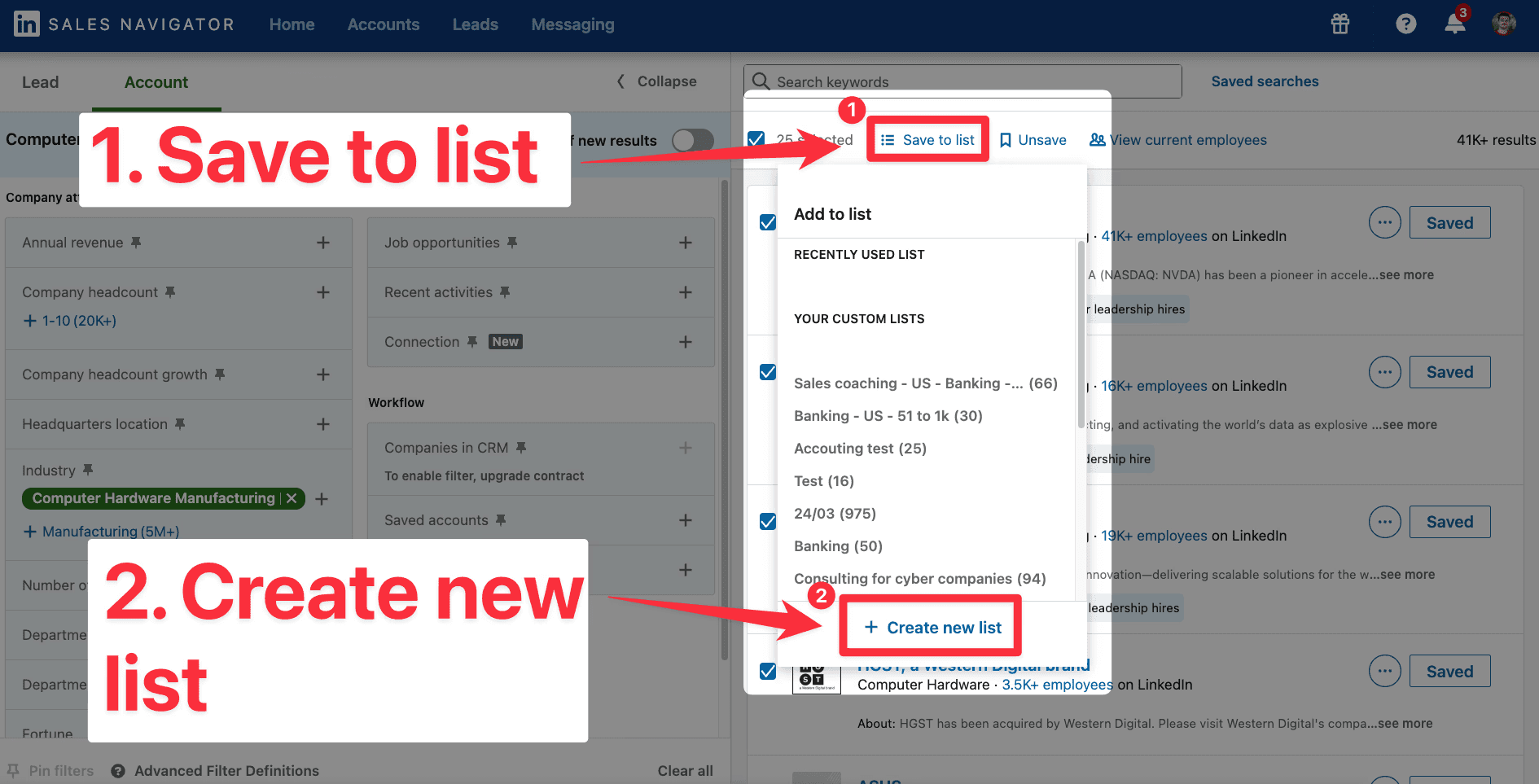The image size is (1539, 784).
Task: Open more options for the 19K+ employees account
Action: tap(1384, 522)
